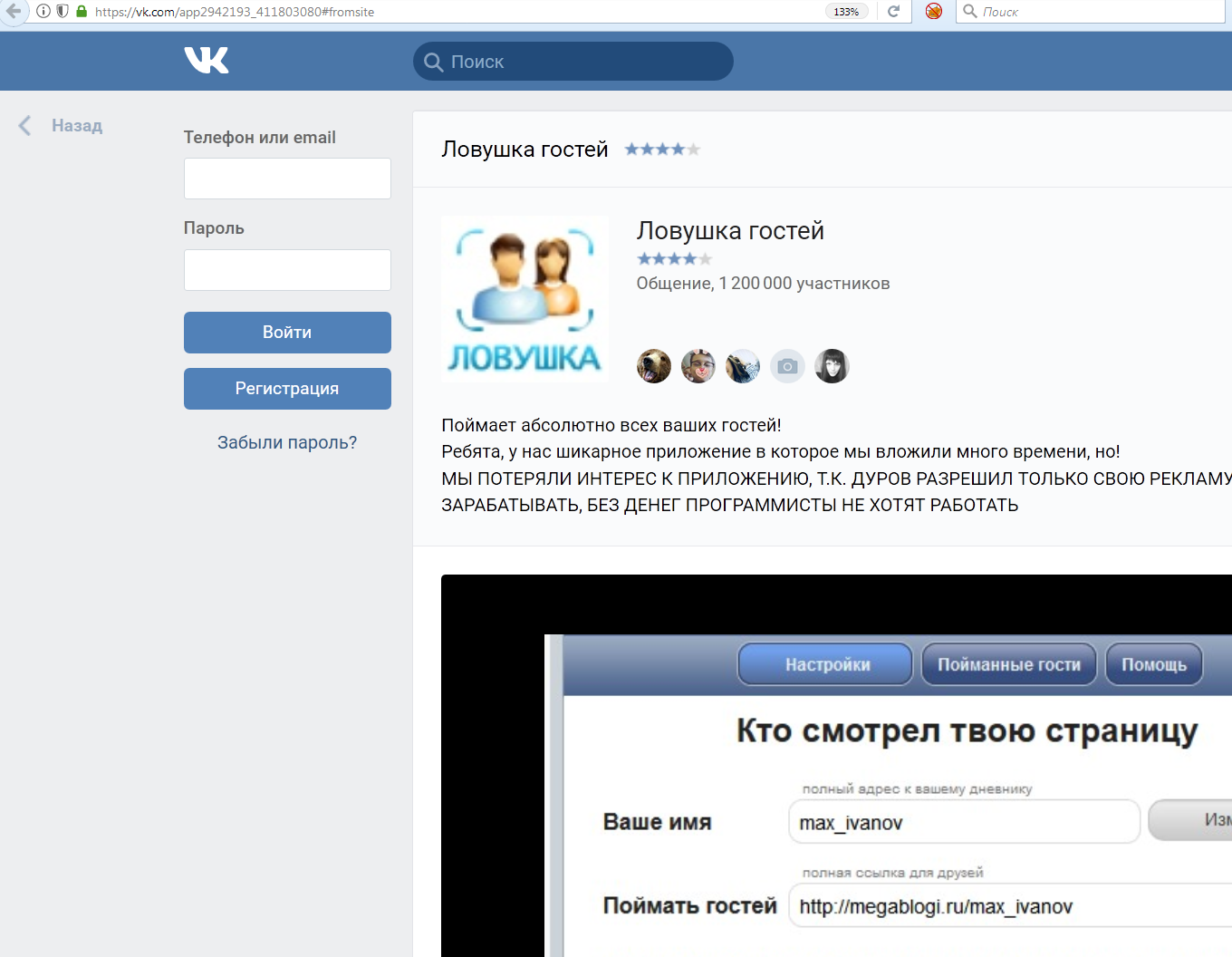1232x957 pixels.
Task: Go back via Назад link
Action: coord(77,126)
